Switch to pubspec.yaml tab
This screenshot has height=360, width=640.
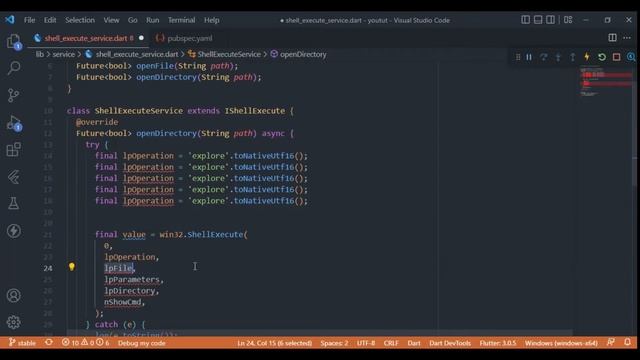pos(184,38)
